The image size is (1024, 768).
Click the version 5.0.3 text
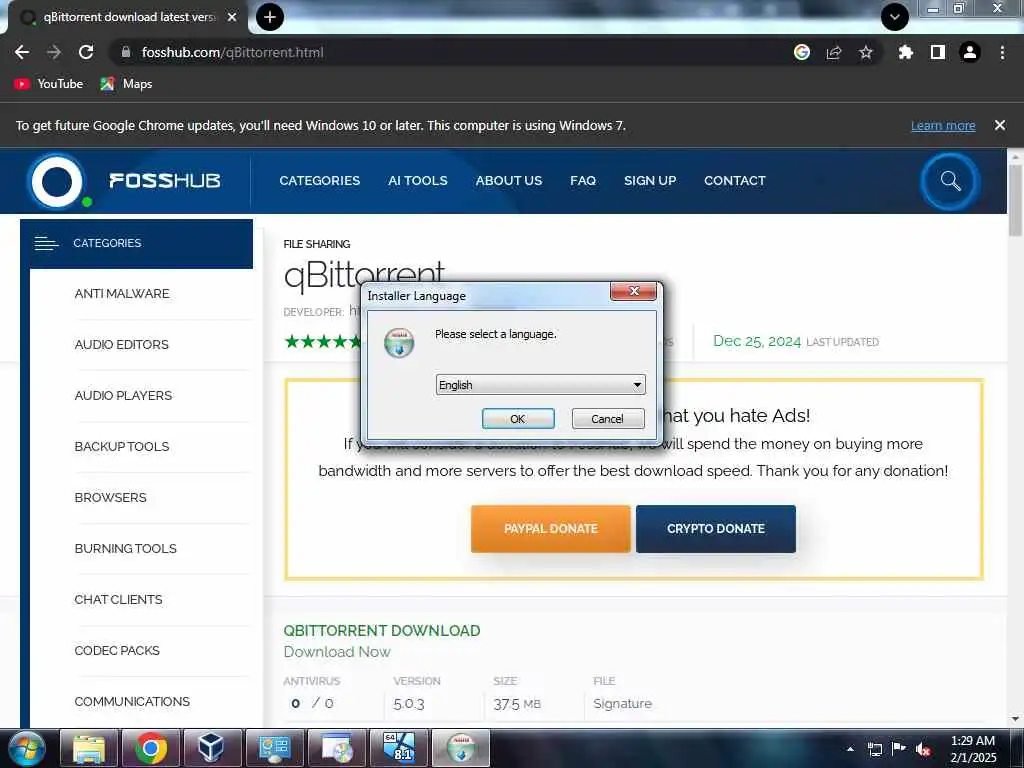pos(409,704)
